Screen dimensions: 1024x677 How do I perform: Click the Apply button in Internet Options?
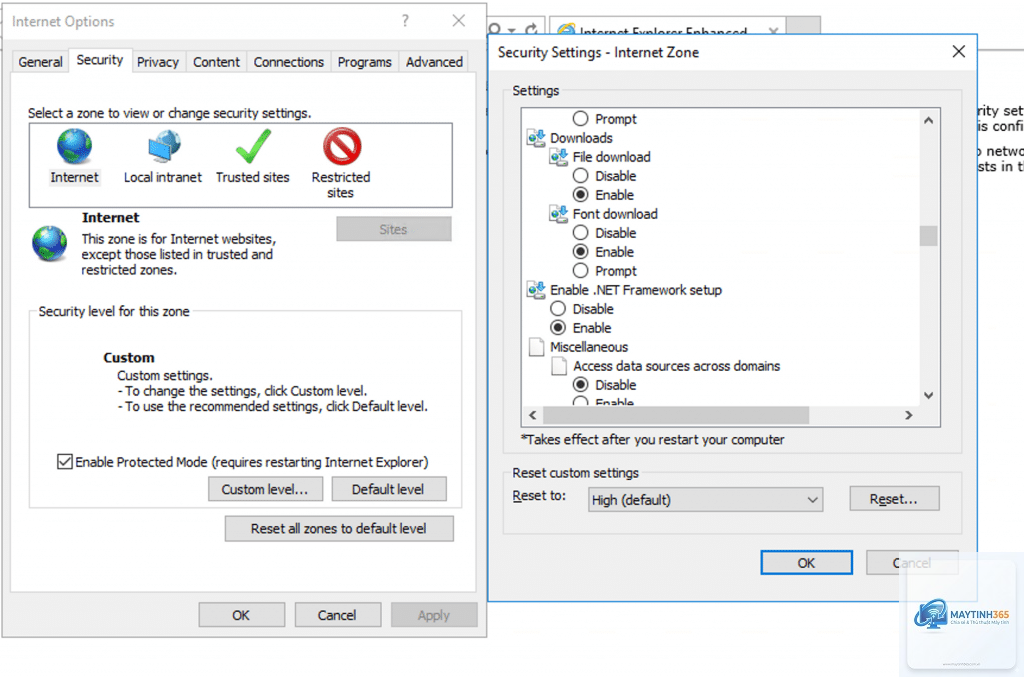point(434,615)
